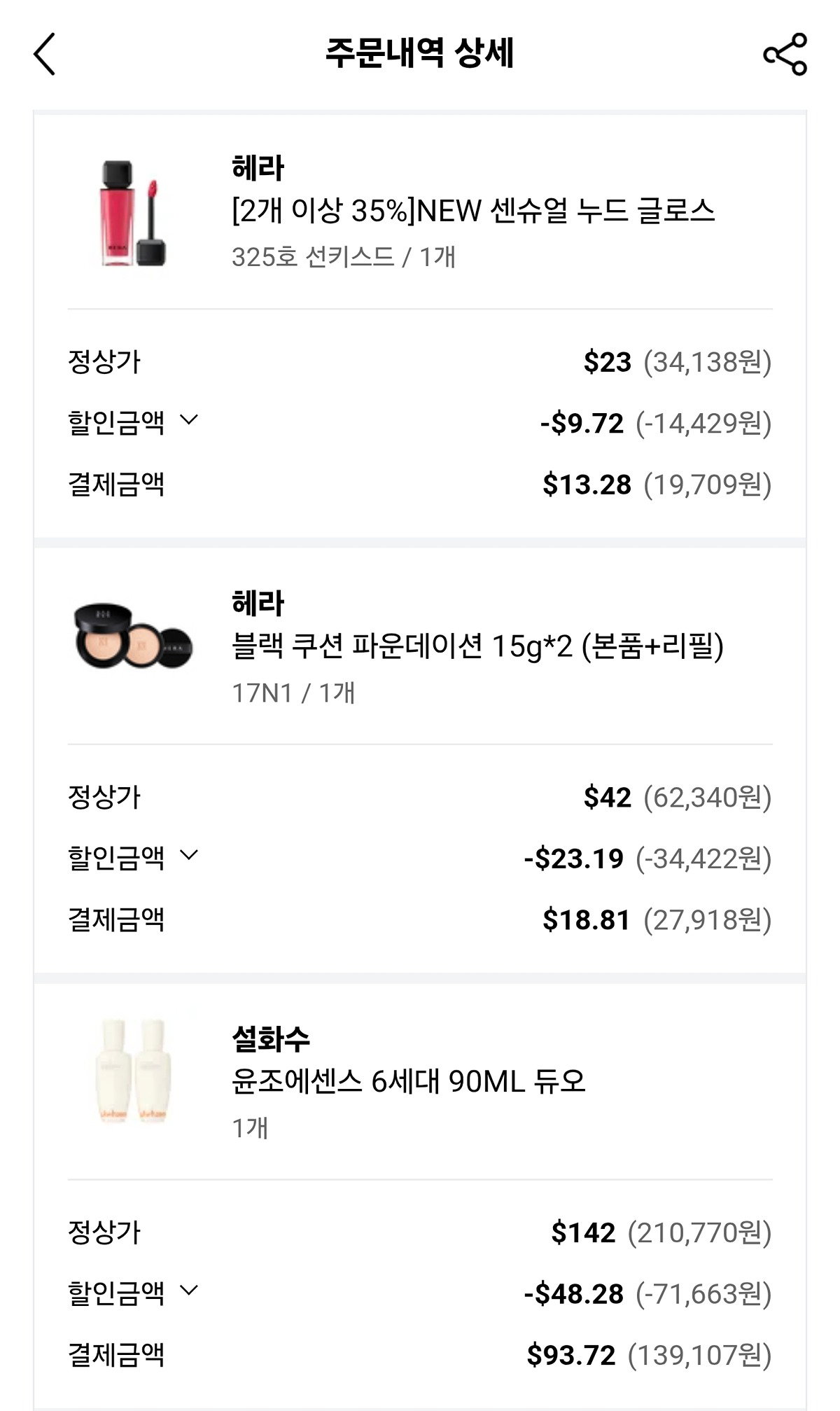Open the Sulwhasoo essence bottles thumbnail
The image size is (840, 1411).
pos(133,1071)
